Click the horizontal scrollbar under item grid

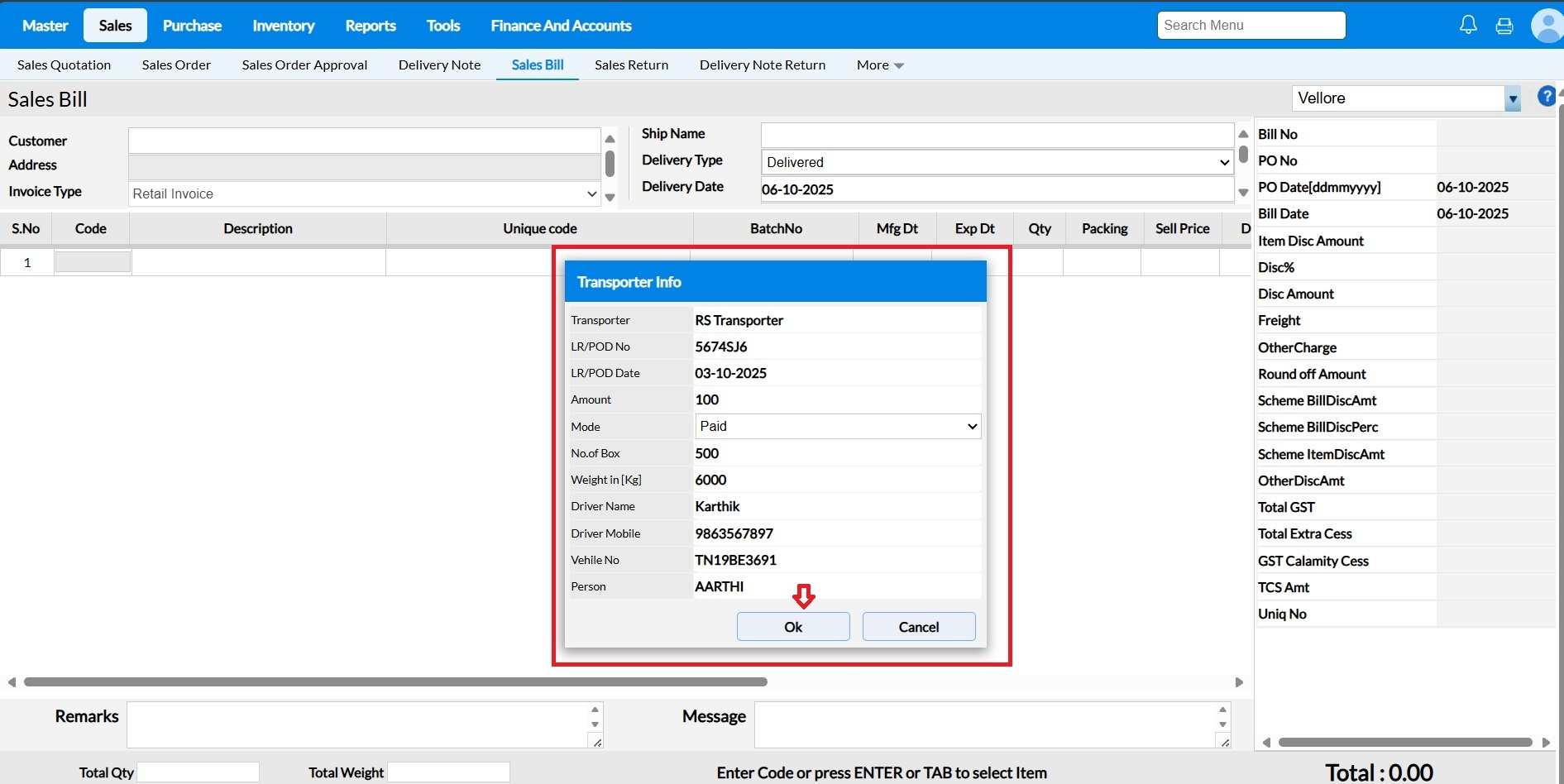point(395,682)
